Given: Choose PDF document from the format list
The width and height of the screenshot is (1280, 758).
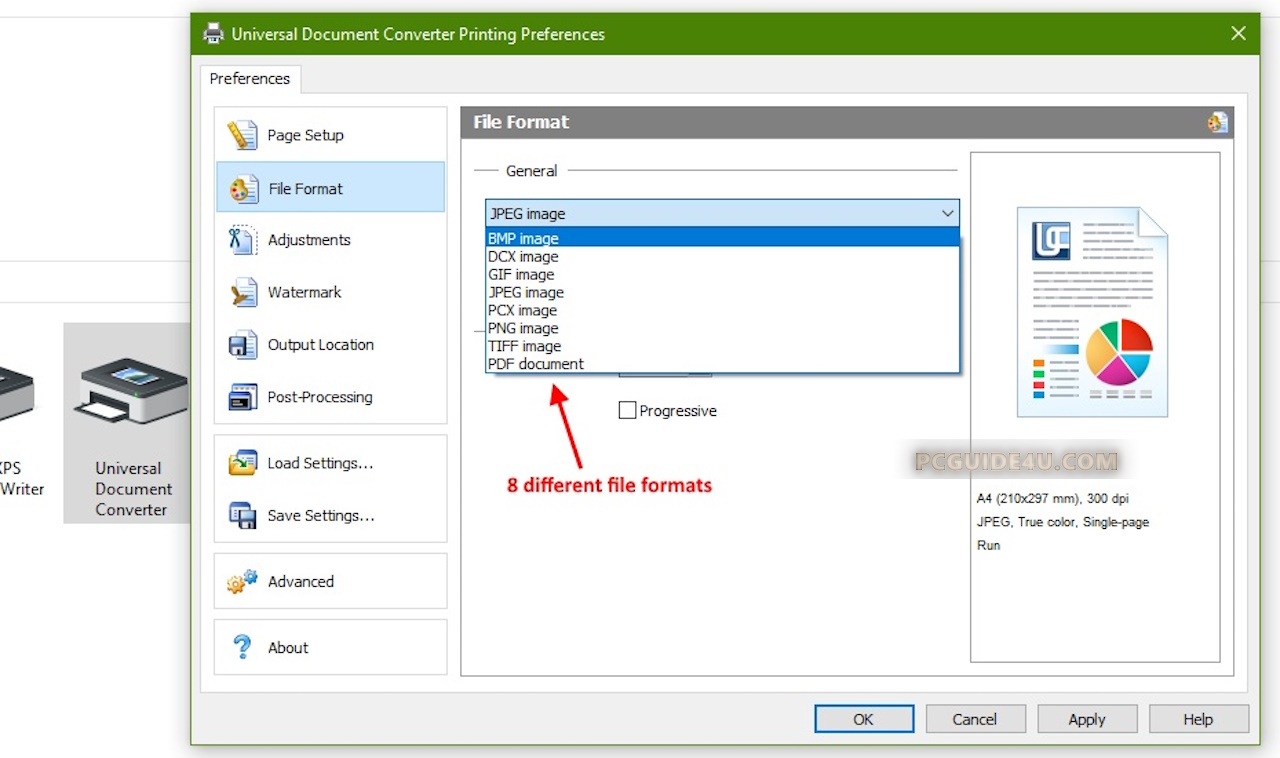Looking at the screenshot, I should click(536, 364).
